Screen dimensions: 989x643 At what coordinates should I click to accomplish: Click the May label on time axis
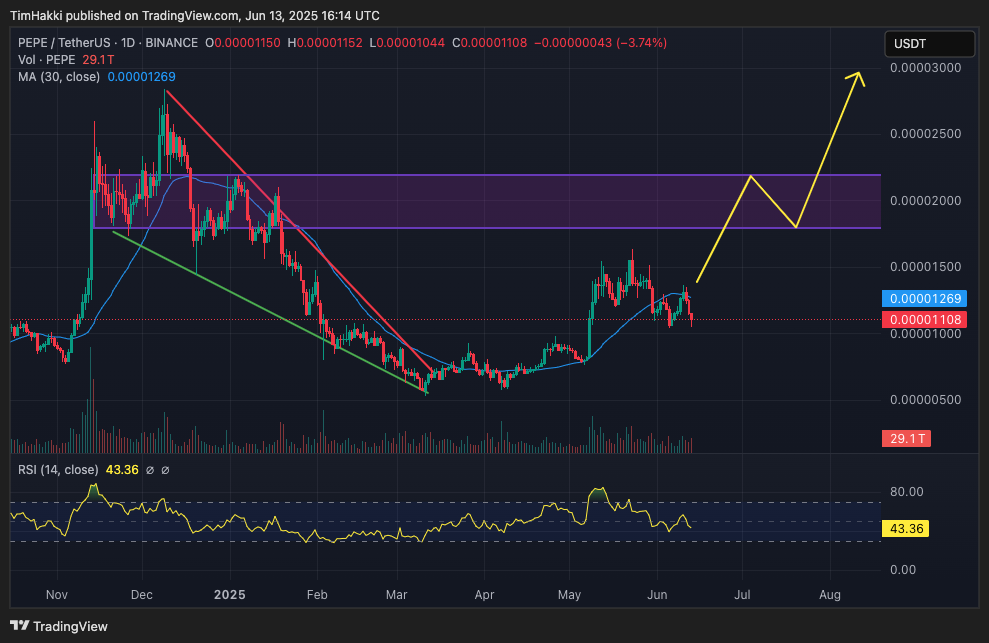click(570, 594)
